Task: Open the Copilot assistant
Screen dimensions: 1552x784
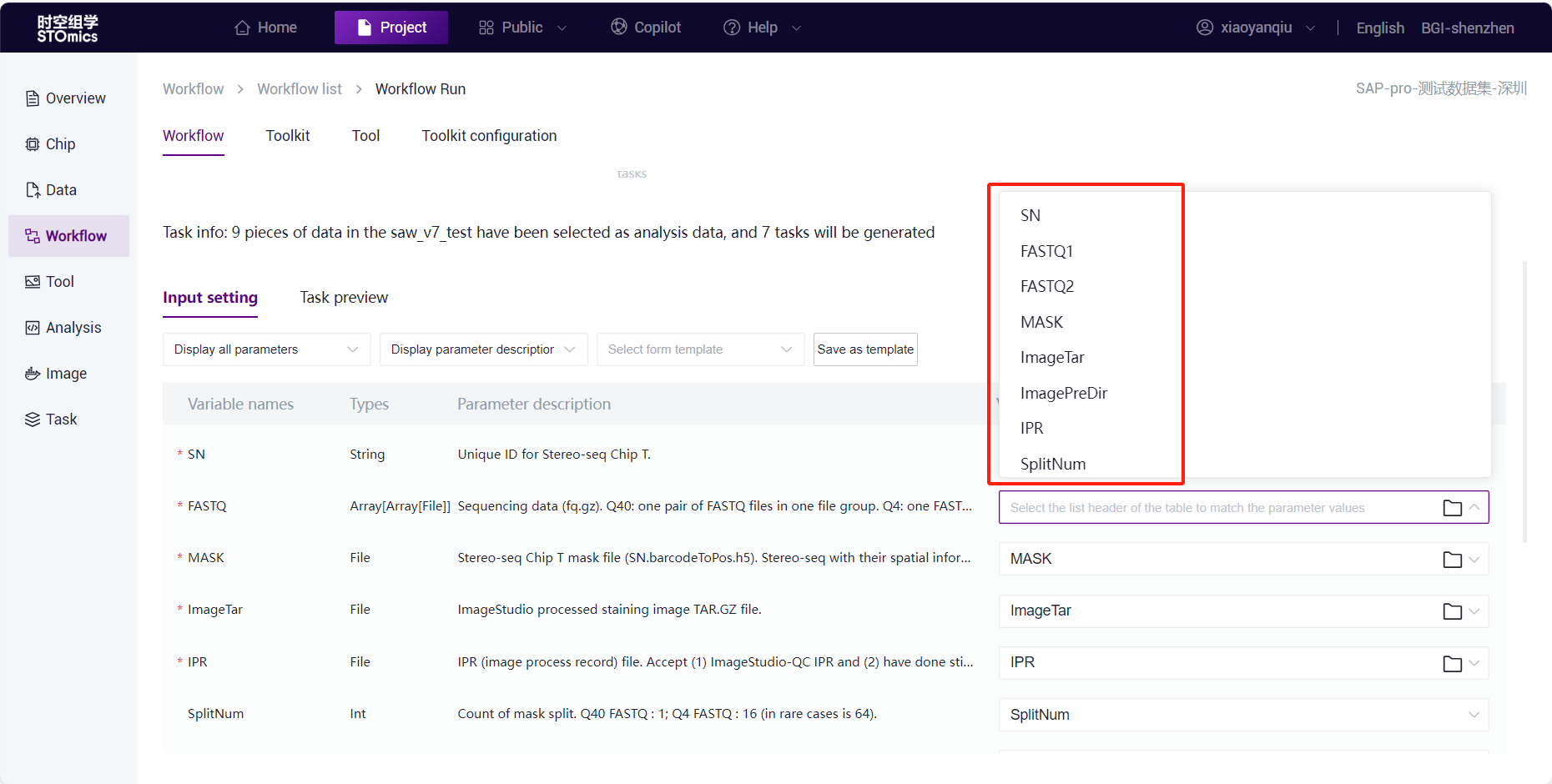Action: [x=646, y=28]
